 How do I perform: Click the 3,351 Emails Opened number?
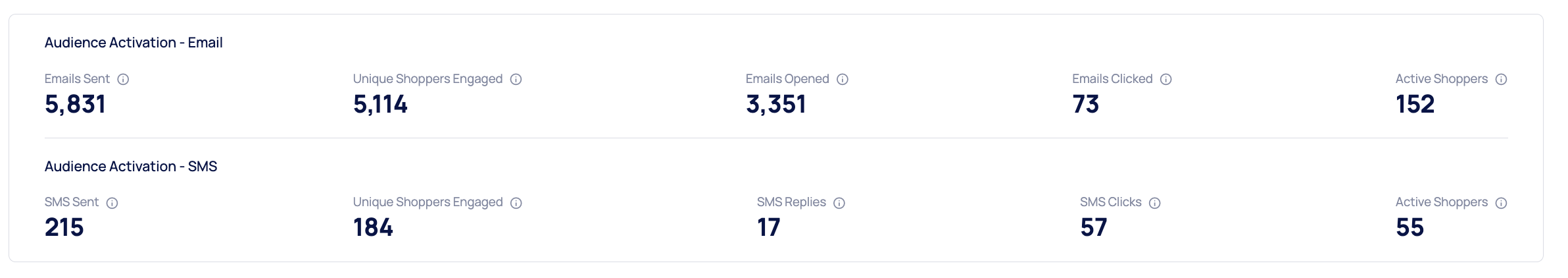776,104
